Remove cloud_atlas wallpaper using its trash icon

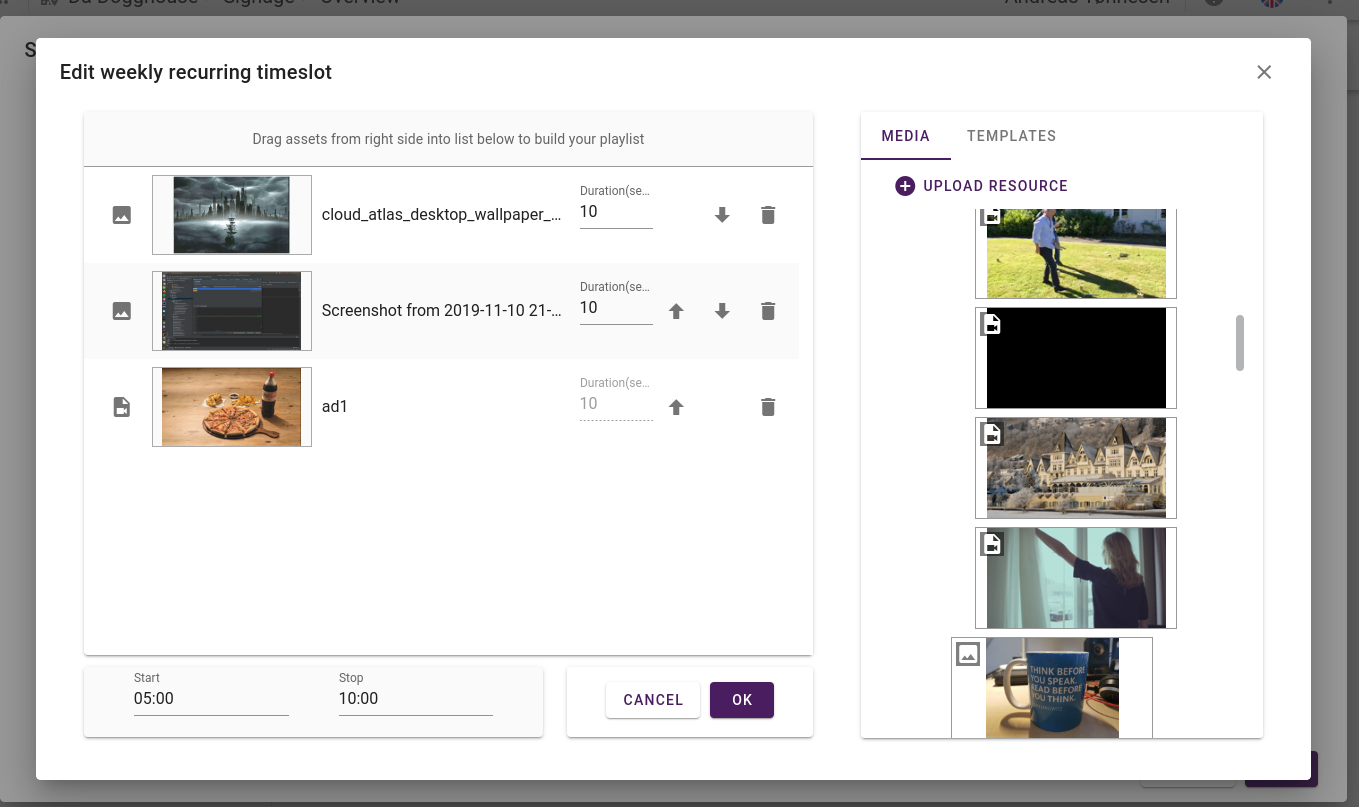coord(767,214)
